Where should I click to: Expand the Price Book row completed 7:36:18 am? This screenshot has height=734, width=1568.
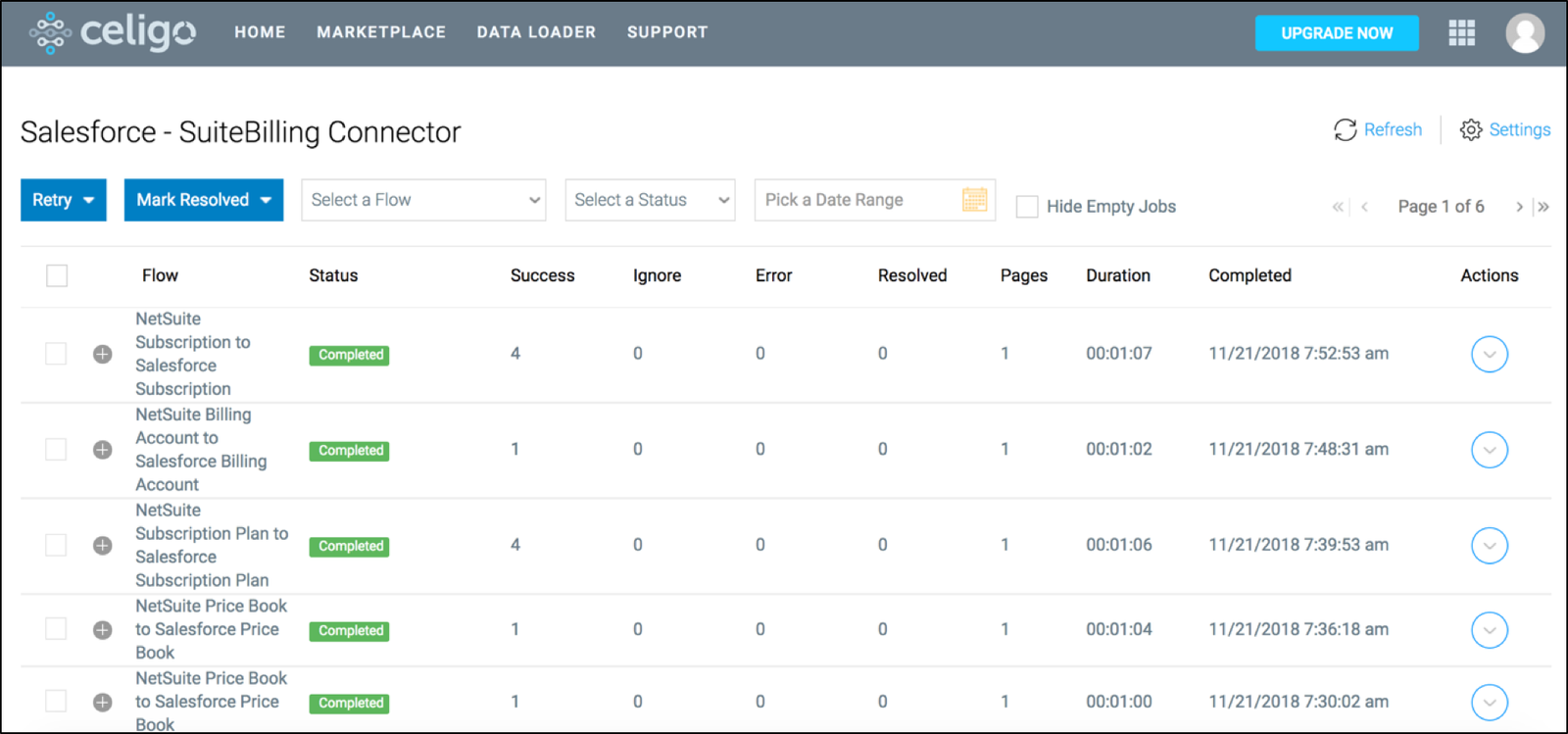coord(102,629)
